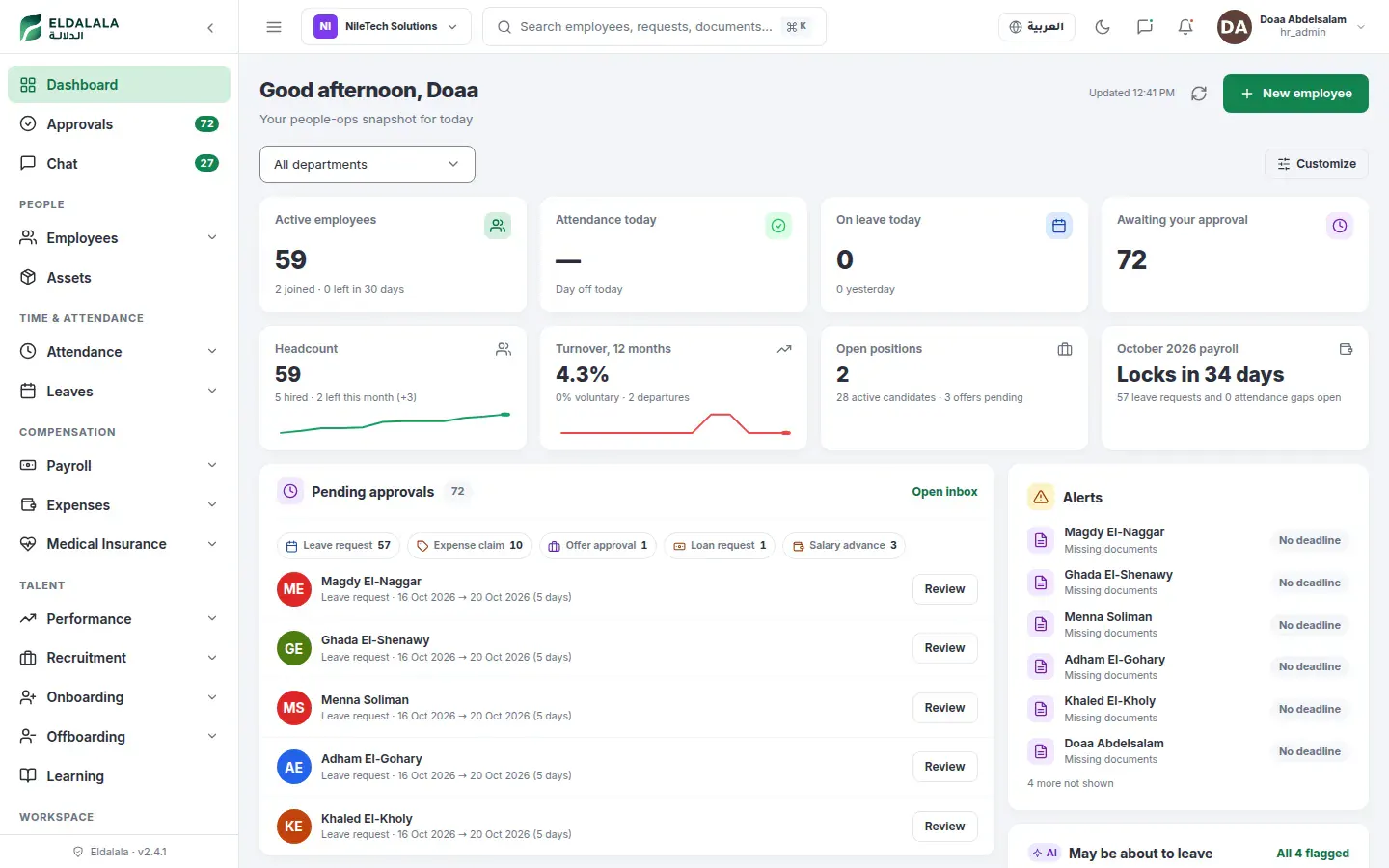Image resolution: width=1389 pixels, height=868 pixels.
Task: Filter approvals by Leave request chip
Action: 338,546
